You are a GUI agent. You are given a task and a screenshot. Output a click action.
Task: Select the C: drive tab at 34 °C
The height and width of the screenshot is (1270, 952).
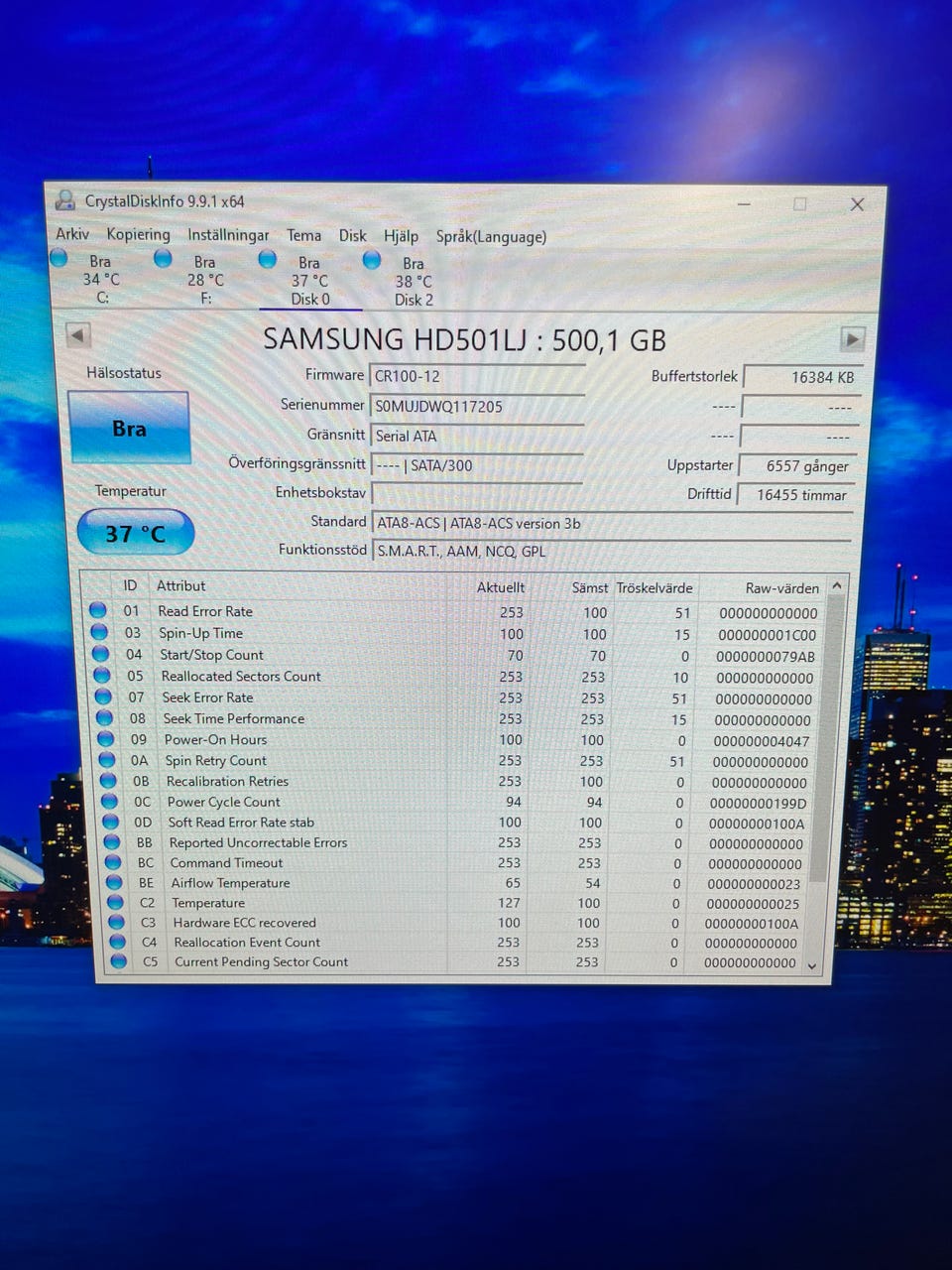(100, 279)
